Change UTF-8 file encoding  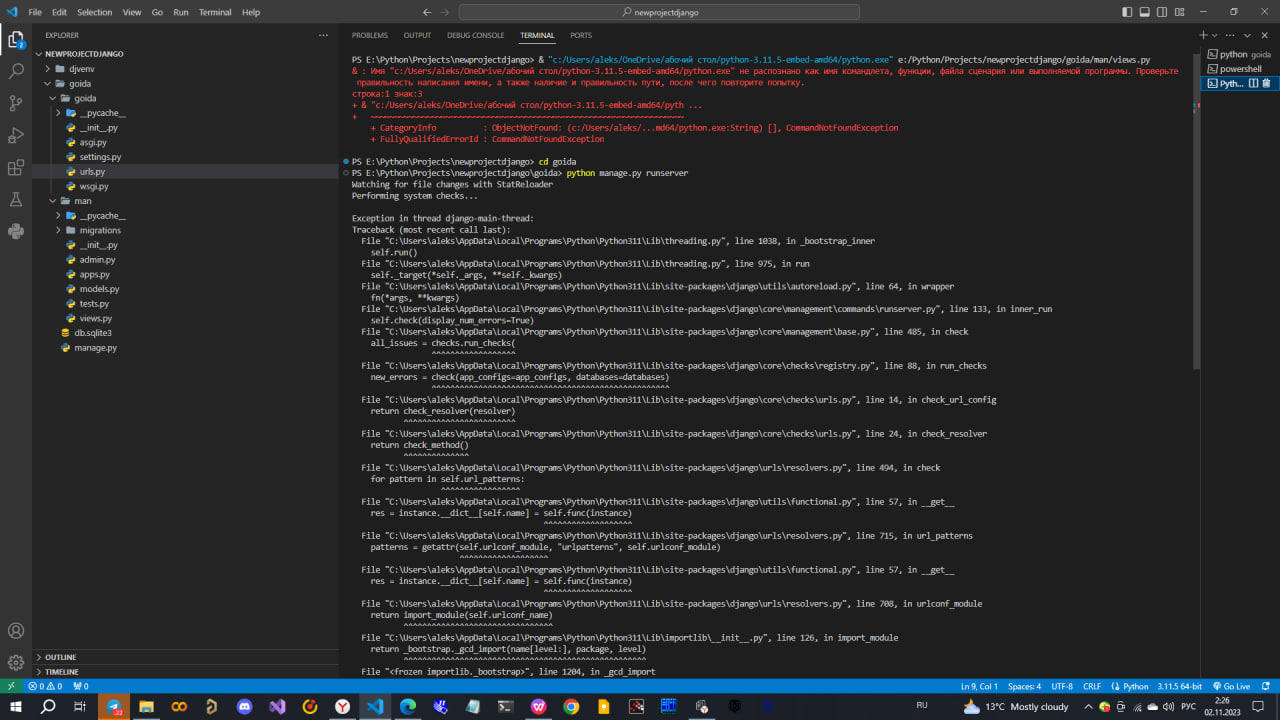pos(1062,686)
